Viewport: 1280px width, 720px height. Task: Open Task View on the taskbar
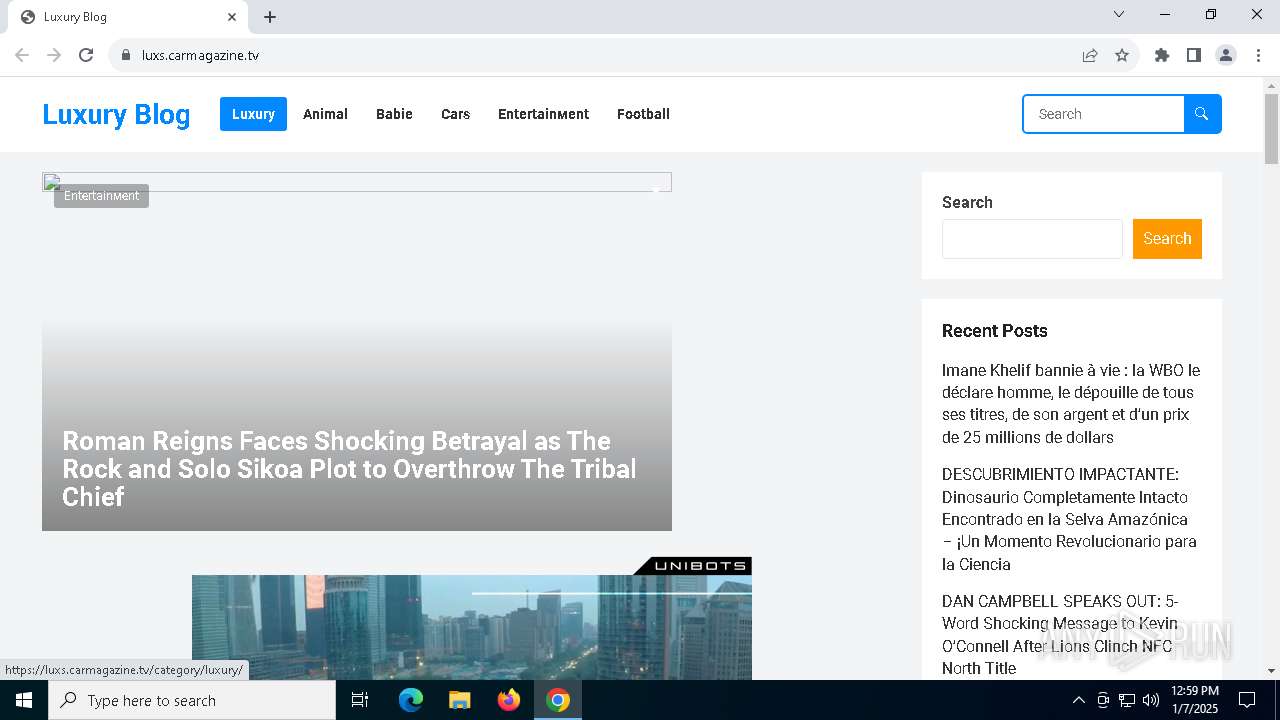pos(360,700)
